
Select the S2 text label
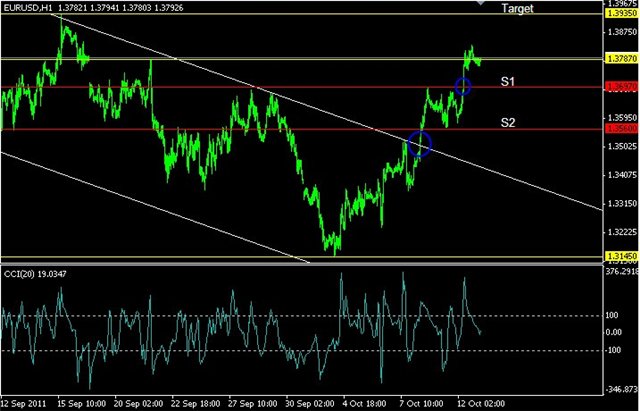(509, 122)
